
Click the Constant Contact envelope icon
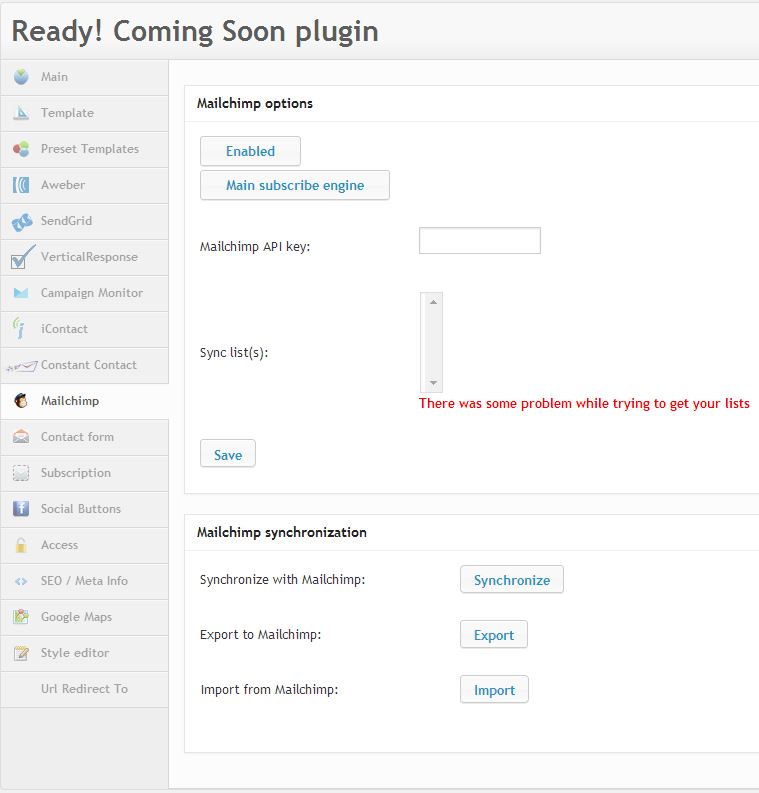(x=22, y=366)
